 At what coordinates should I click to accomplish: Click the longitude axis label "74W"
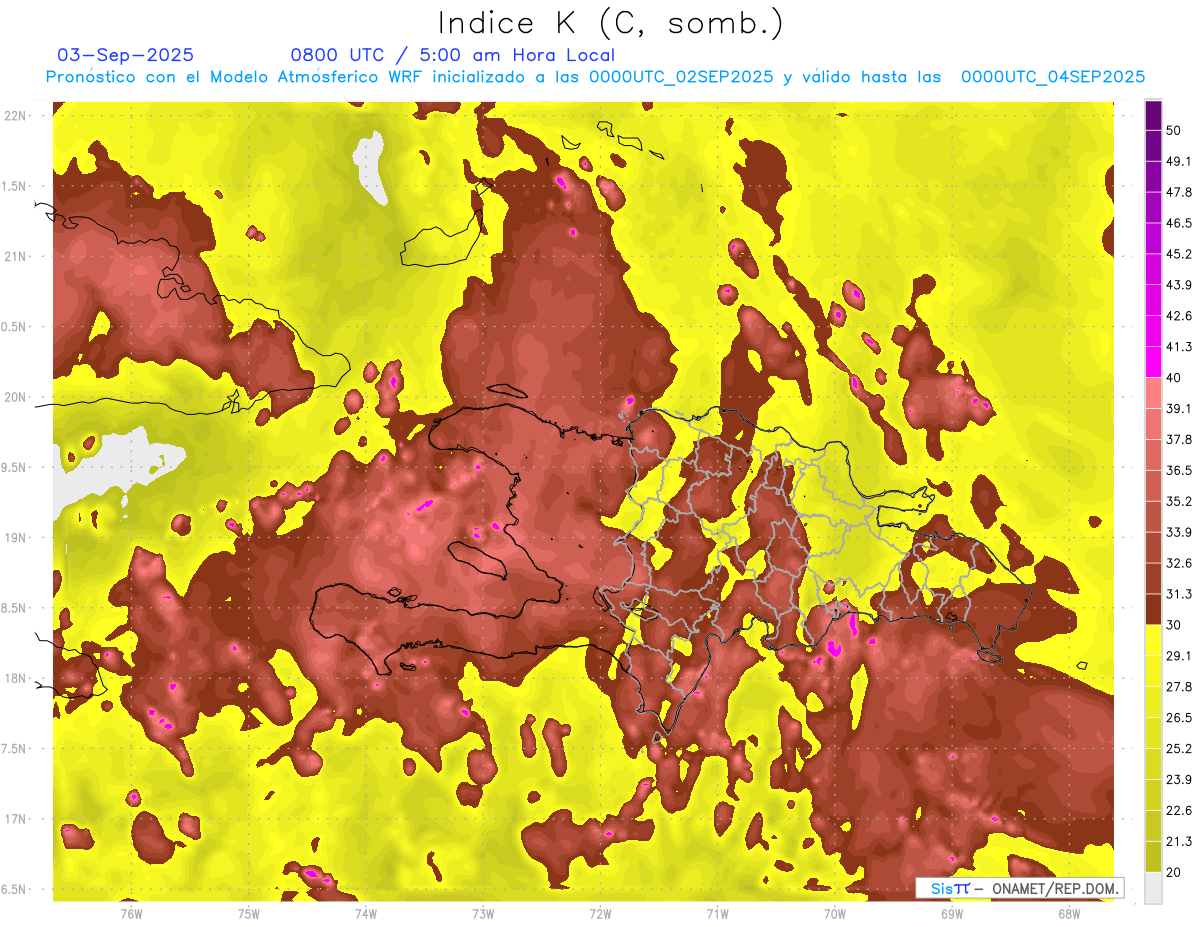(366, 913)
